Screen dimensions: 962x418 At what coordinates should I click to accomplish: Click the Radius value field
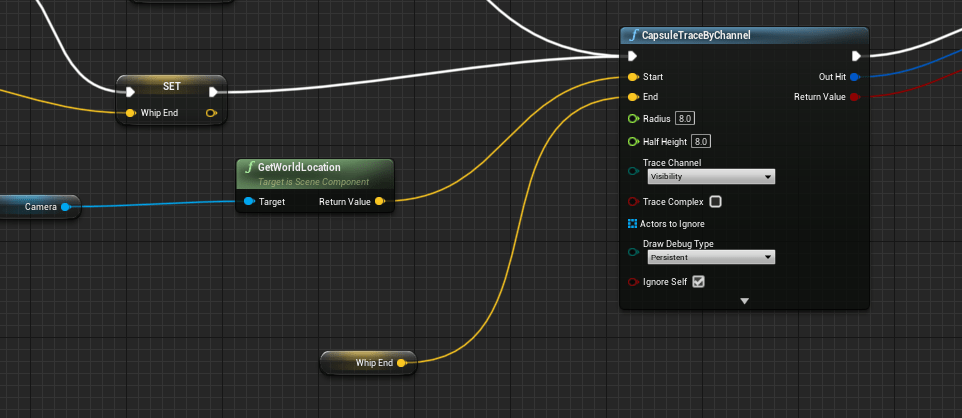pos(686,119)
